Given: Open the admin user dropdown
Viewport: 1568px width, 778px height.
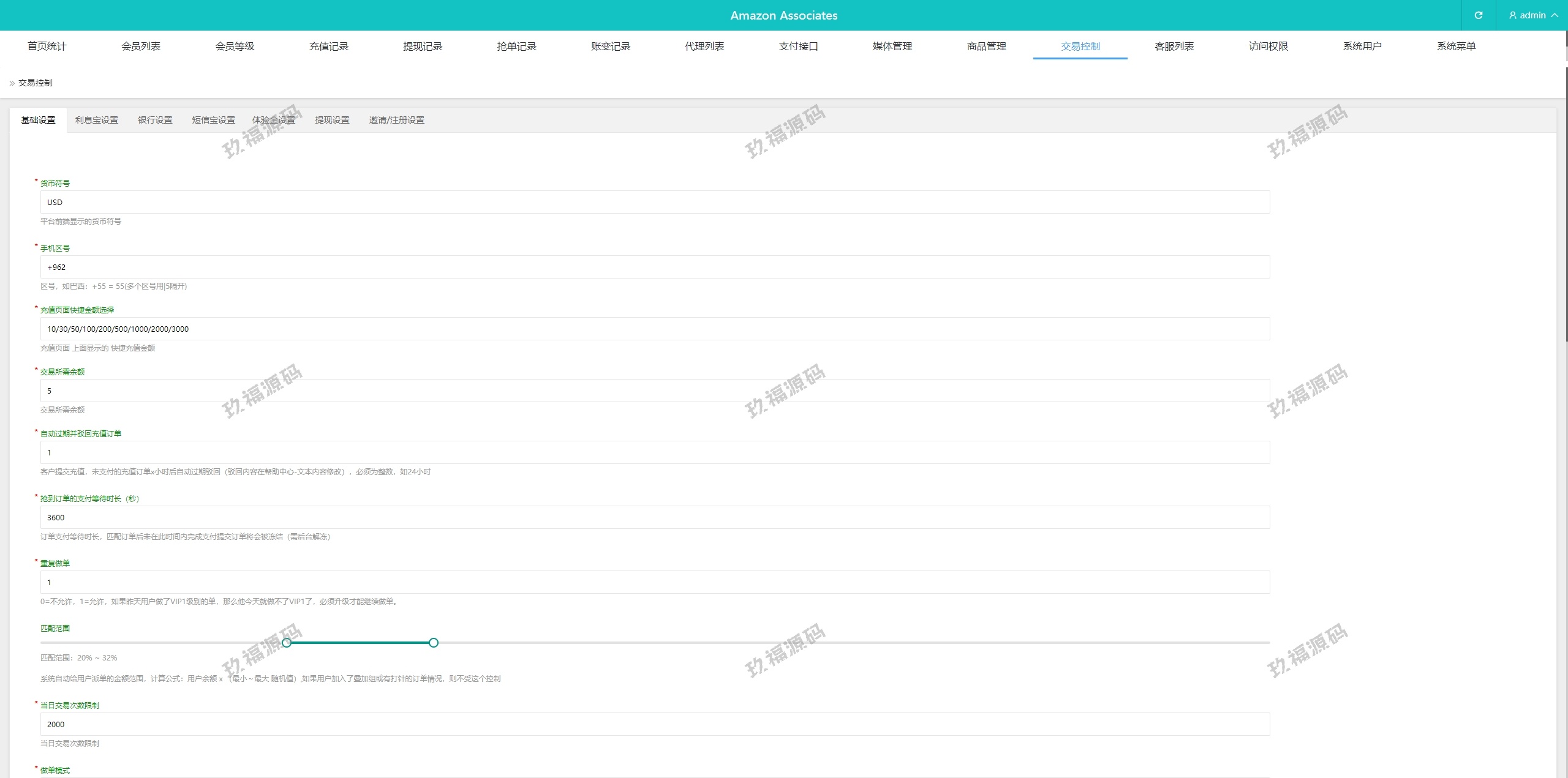Looking at the screenshot, I should pos(1532,15).
